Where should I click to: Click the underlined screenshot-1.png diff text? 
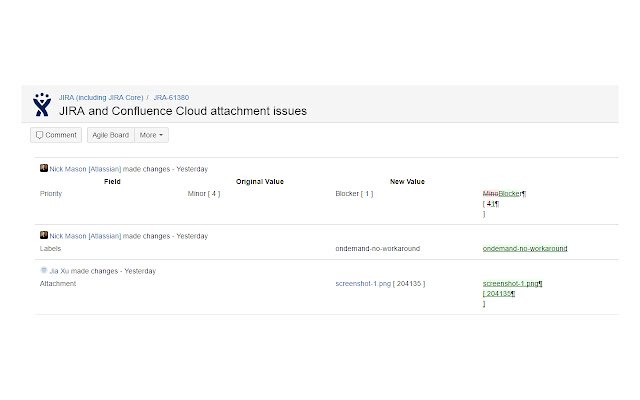click(x=511, y=284)
